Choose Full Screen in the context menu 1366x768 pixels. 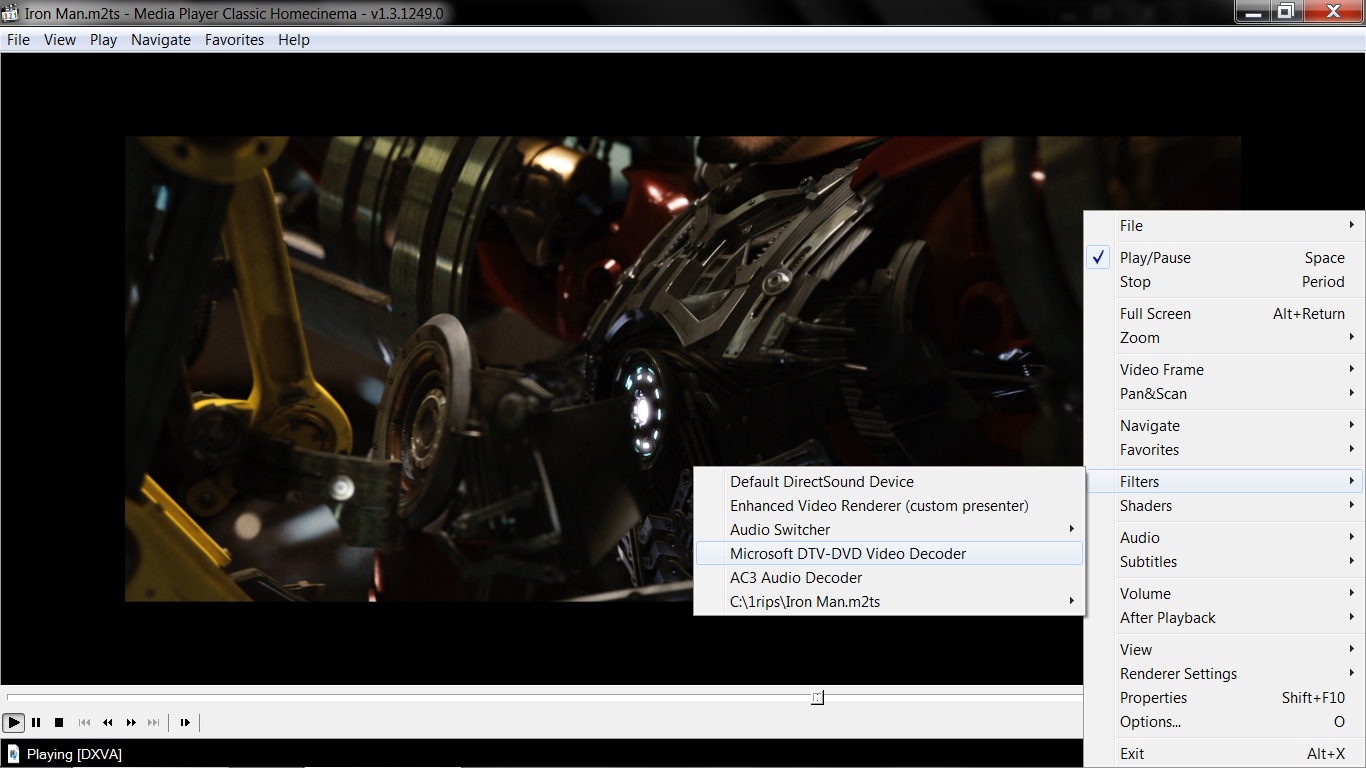(x=1224, y=313)
